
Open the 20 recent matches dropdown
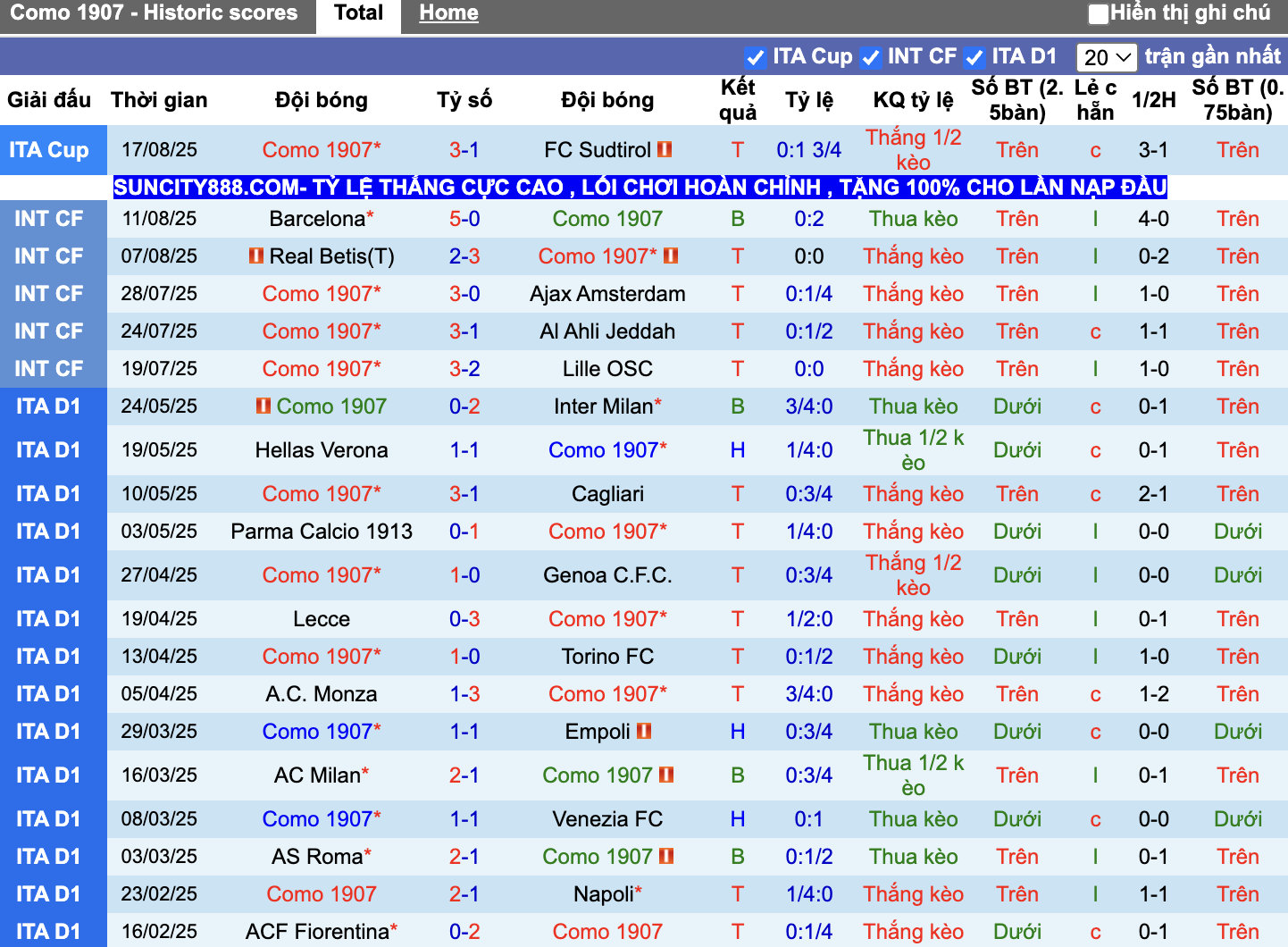click(x=1107, y=58)
